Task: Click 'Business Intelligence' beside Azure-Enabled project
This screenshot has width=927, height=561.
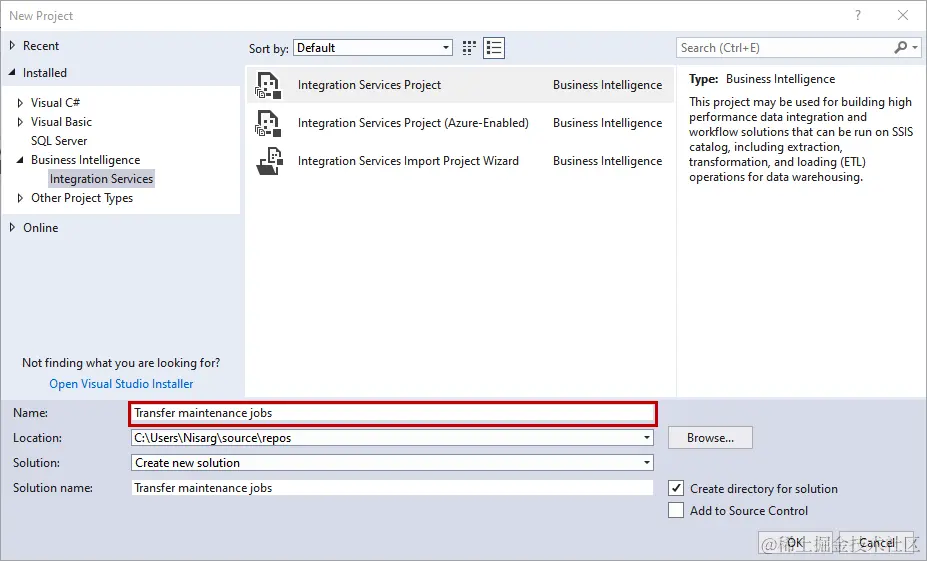Action: point(607,123)
